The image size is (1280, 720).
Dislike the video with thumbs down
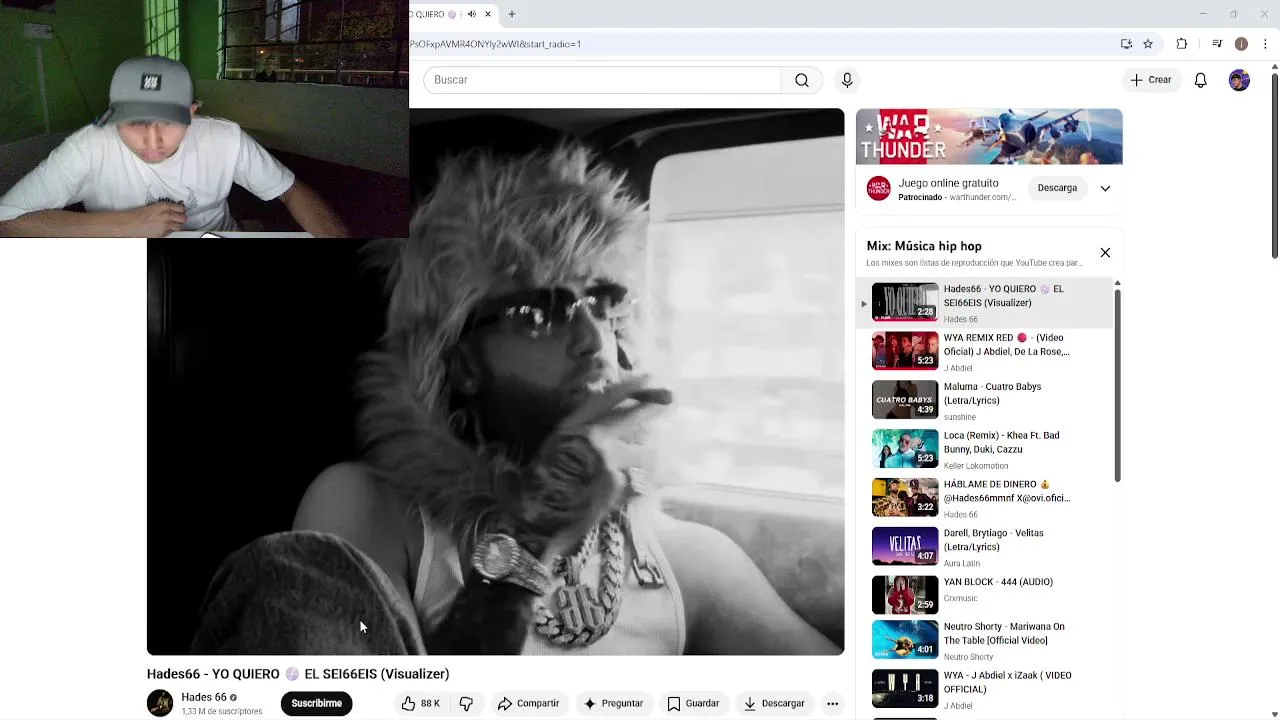pos(466,704)
